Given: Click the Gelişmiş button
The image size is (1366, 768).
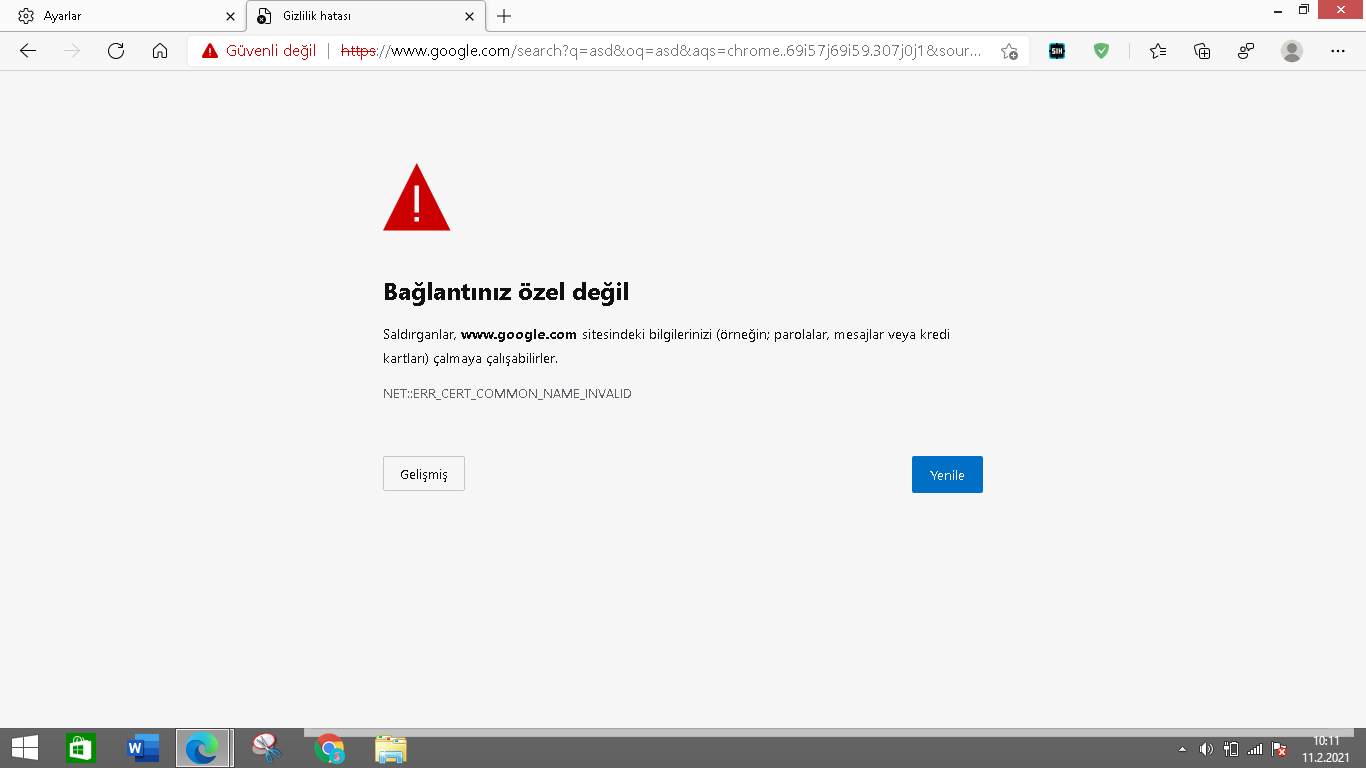Looking at the screenshot, I should pyautogui.click(x=424, y=474).
